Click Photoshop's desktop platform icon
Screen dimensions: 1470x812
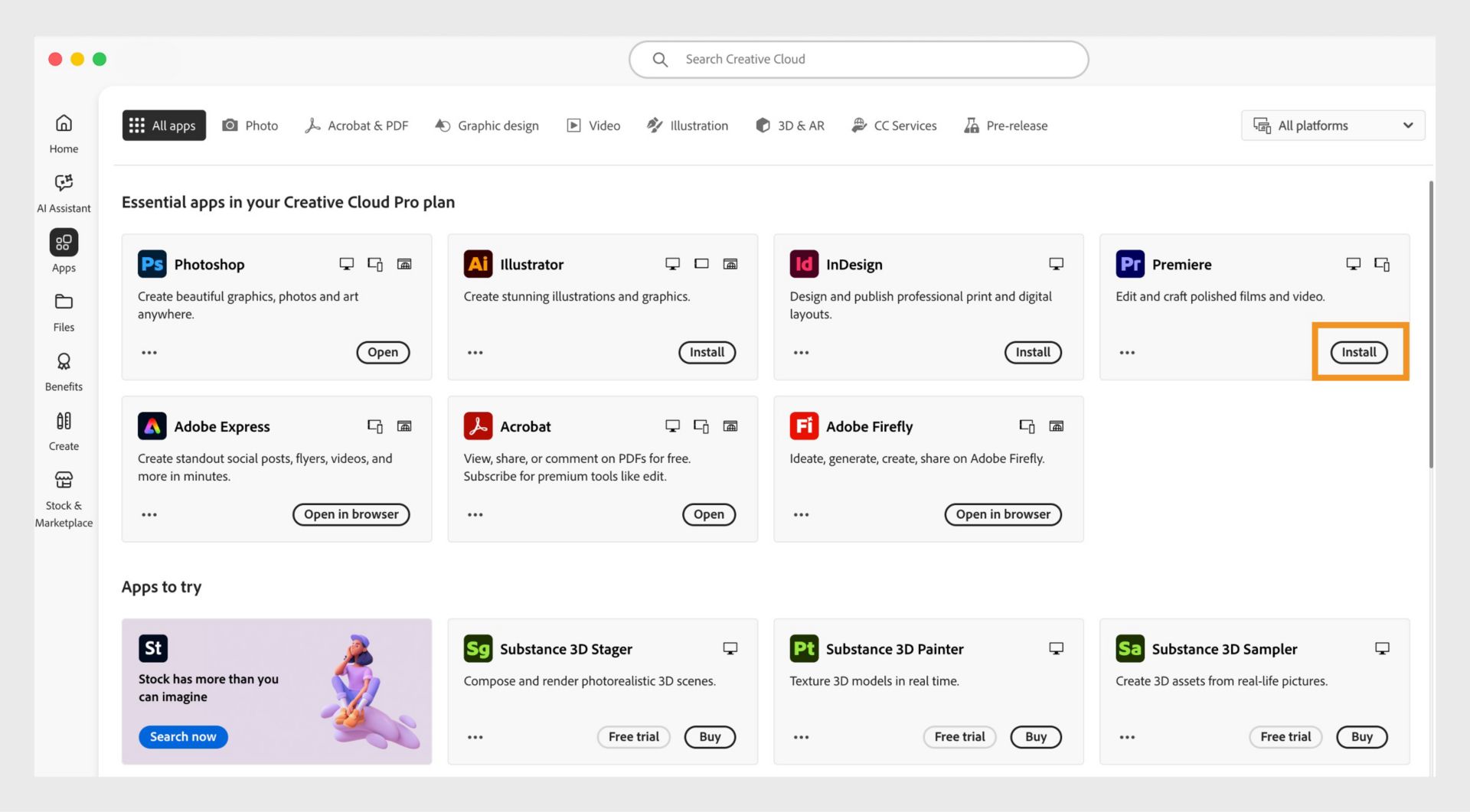347,264
